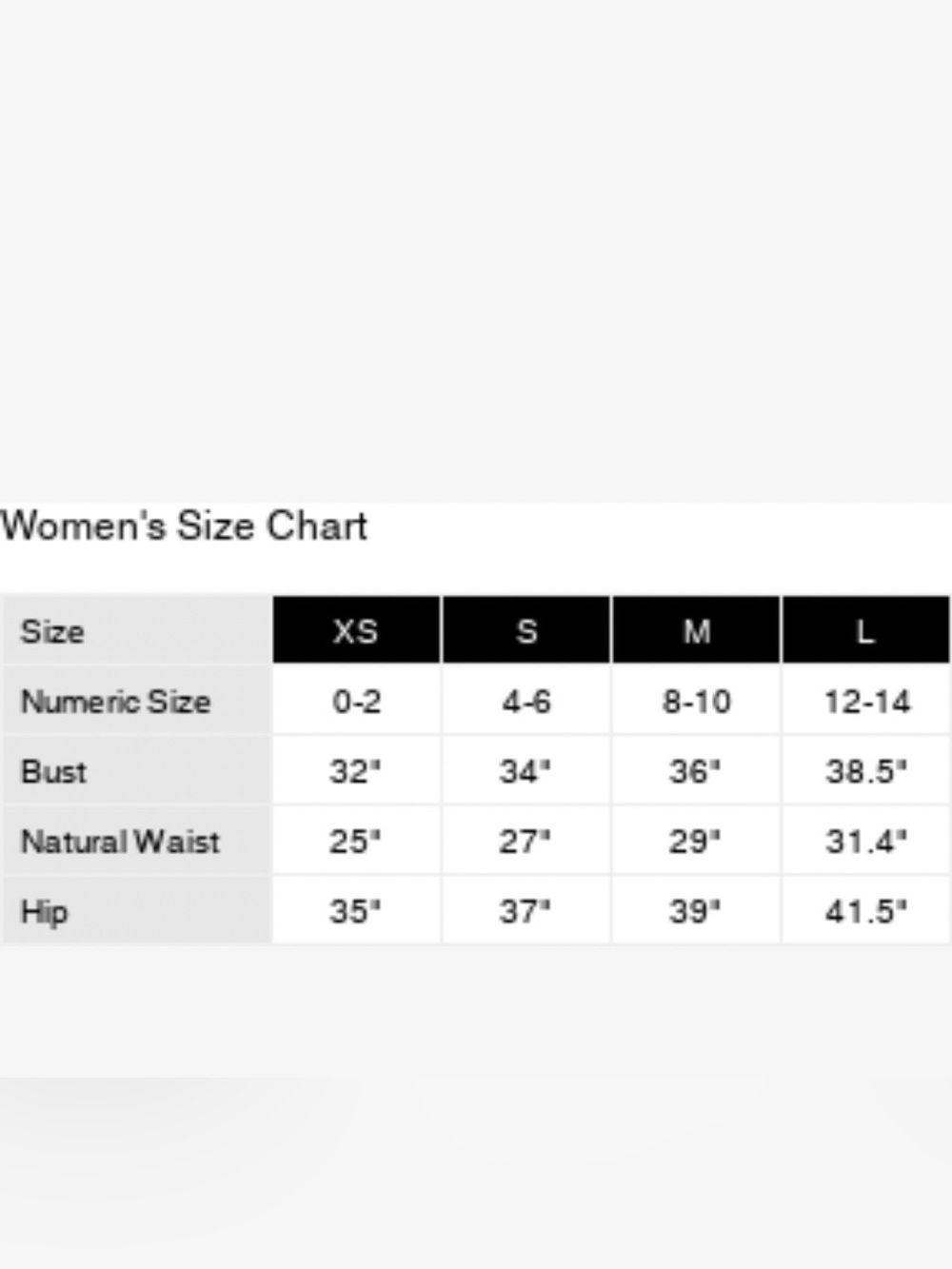The width and height of the screenshot is (952, 1269).
Task: Select the L size column header
Action: [865, 630]
